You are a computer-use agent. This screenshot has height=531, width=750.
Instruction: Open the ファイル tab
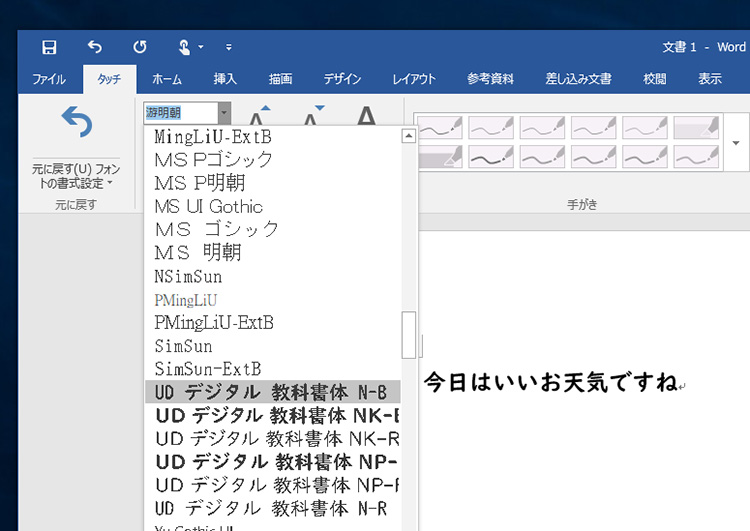click(49, 79)
